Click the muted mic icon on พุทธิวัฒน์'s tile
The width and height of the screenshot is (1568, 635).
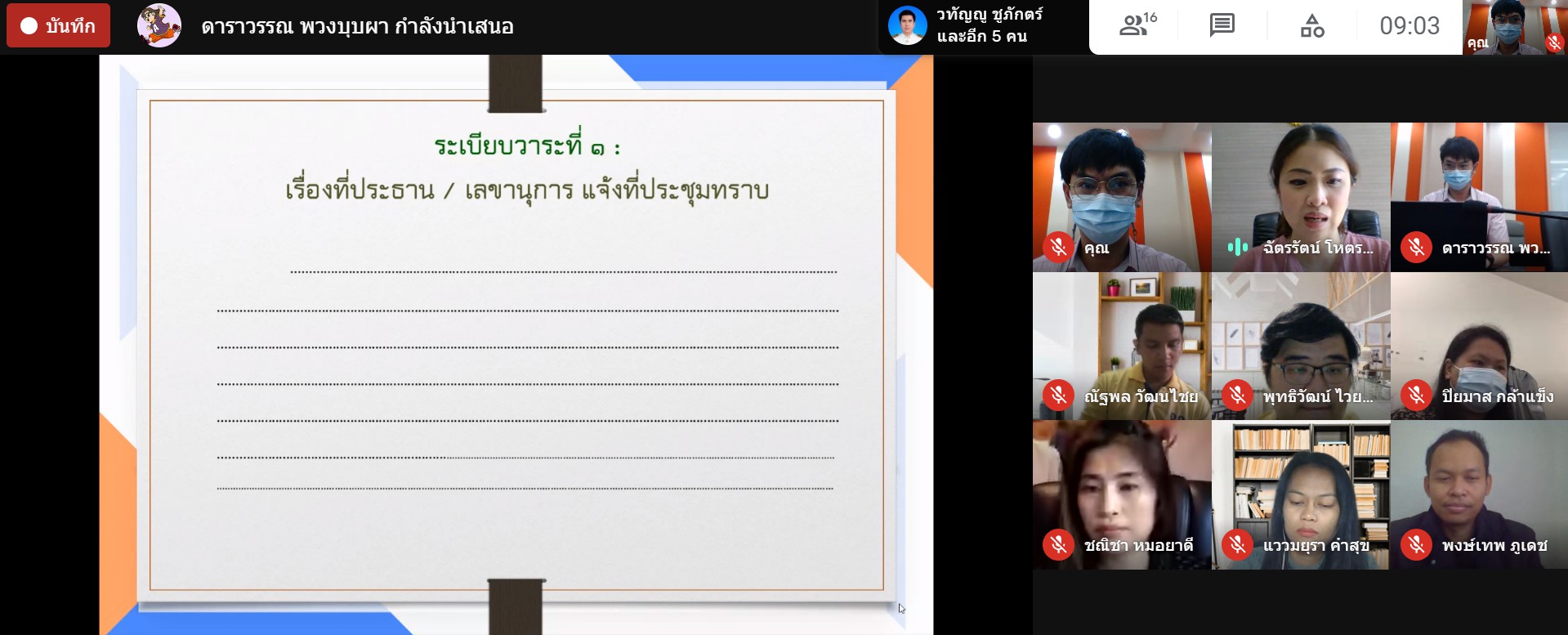point(1237,396)
